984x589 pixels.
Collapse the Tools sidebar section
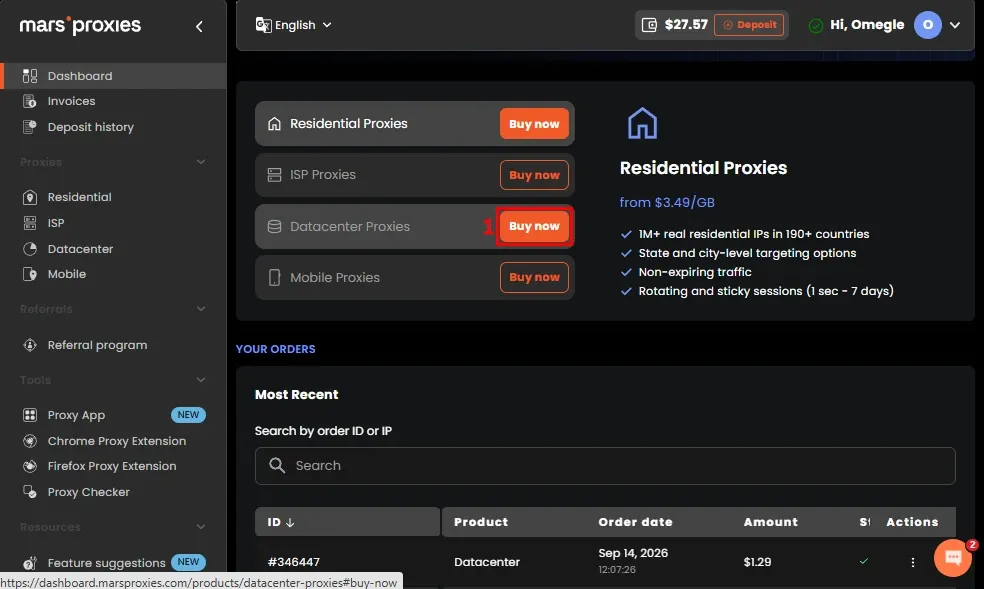coord(201,380)
